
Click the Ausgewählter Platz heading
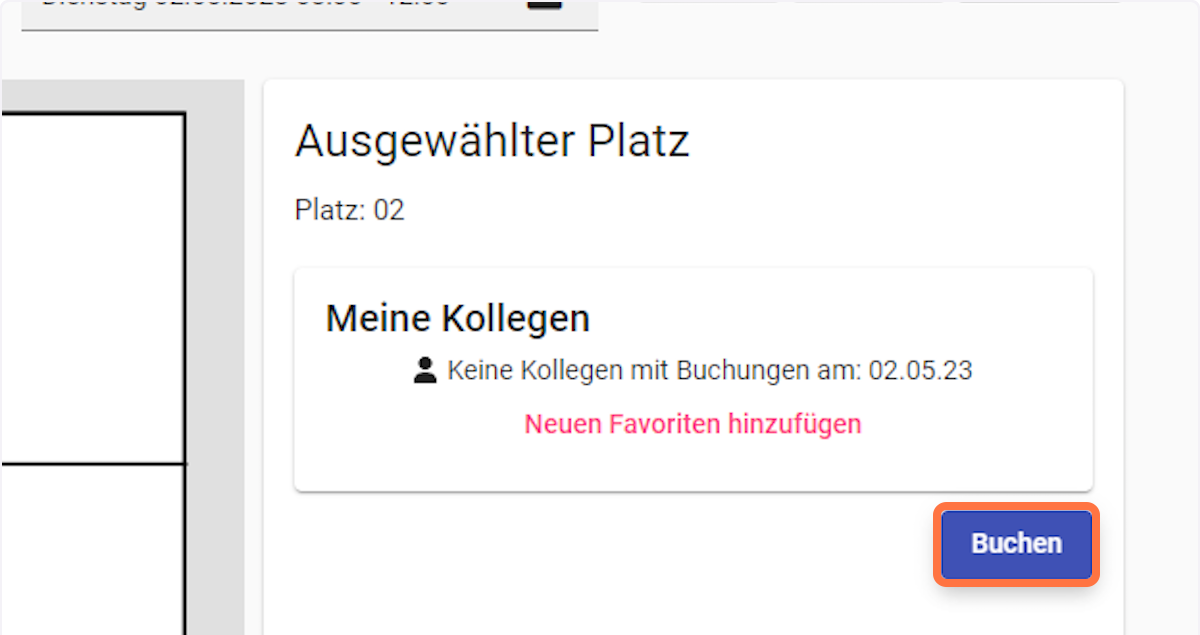(492, 142)
